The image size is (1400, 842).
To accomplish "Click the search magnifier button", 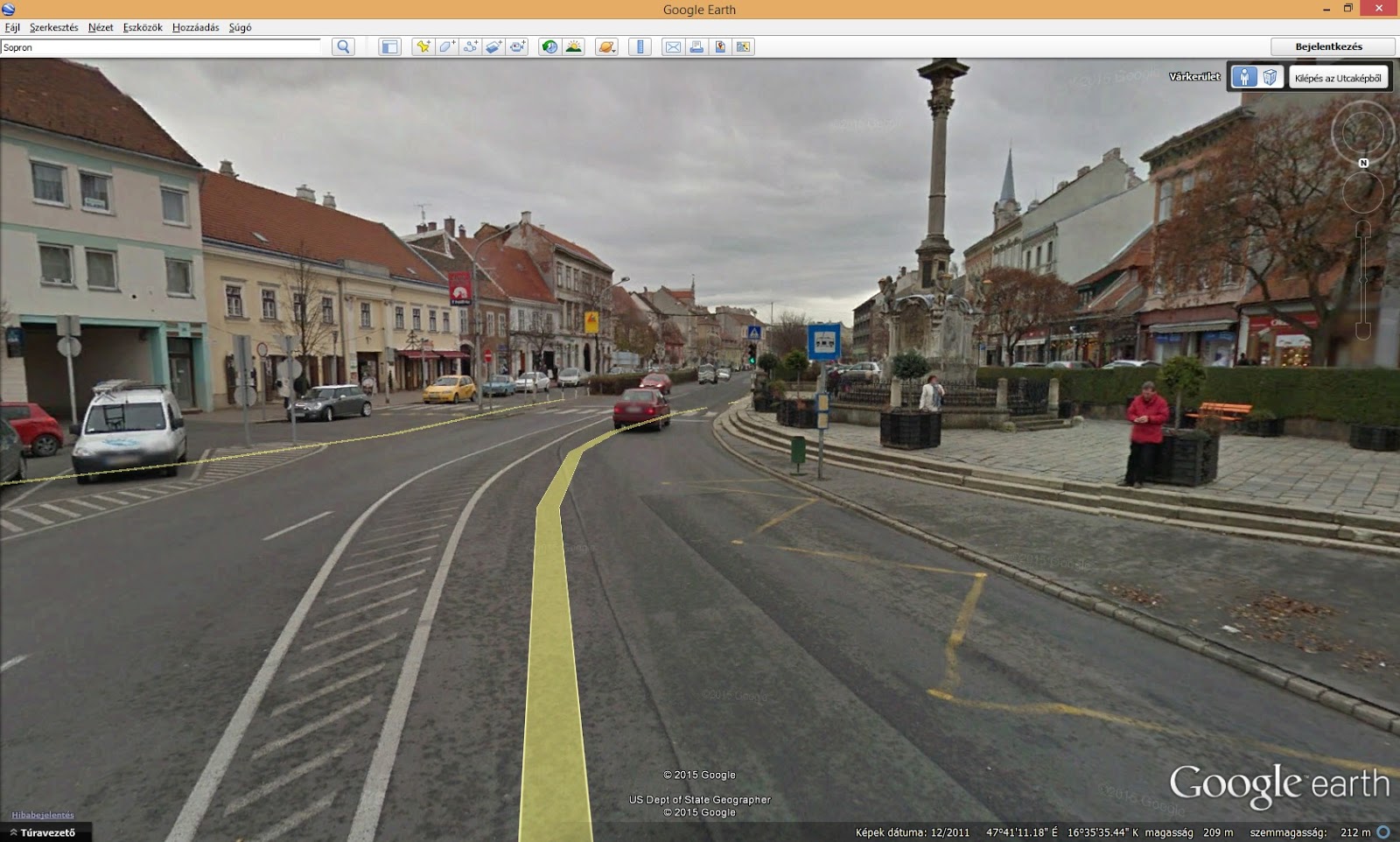I will pyautogui.click(x=343, y=47).
